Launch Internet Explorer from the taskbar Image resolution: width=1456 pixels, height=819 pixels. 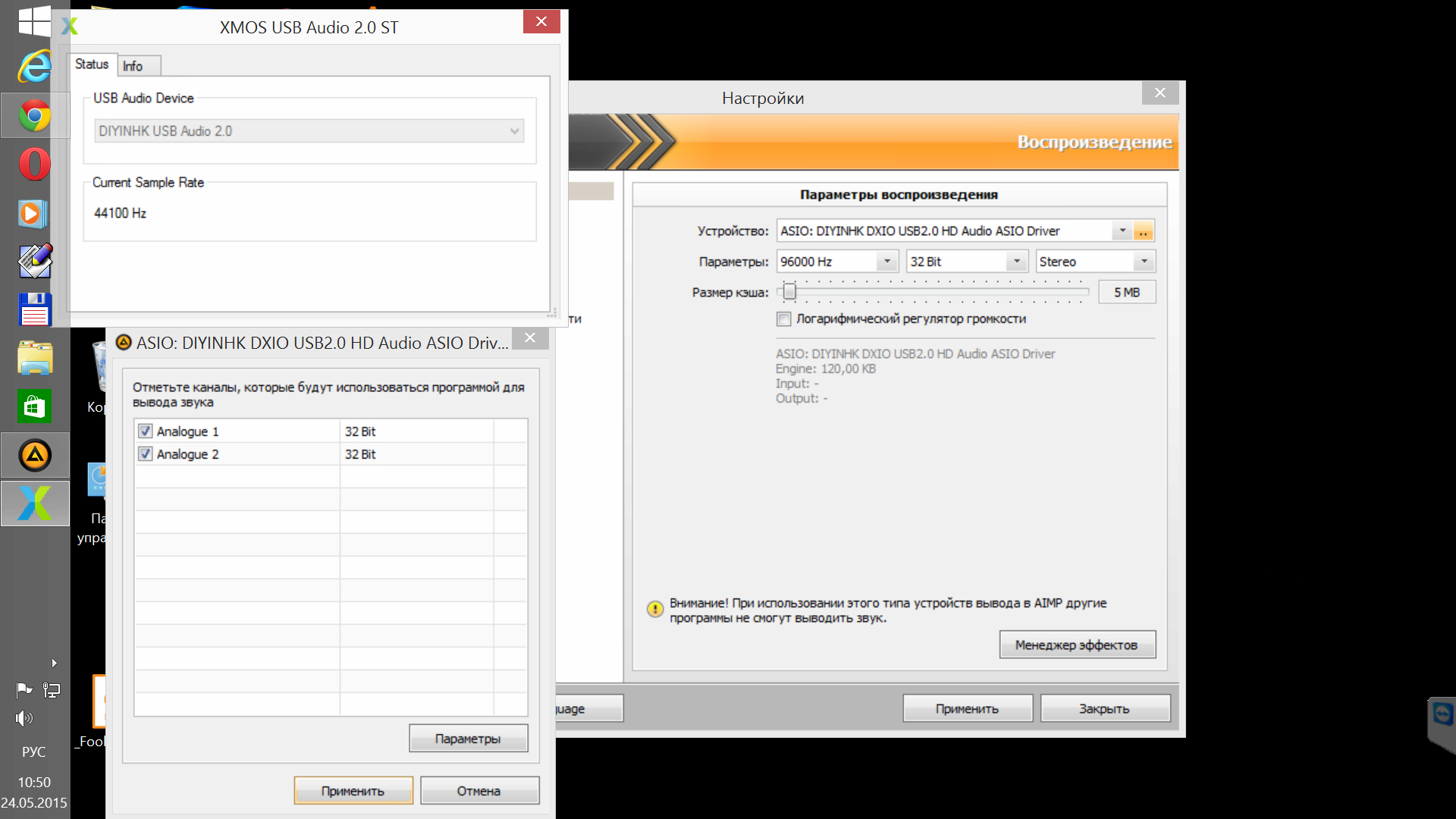(x=34, y=67)
